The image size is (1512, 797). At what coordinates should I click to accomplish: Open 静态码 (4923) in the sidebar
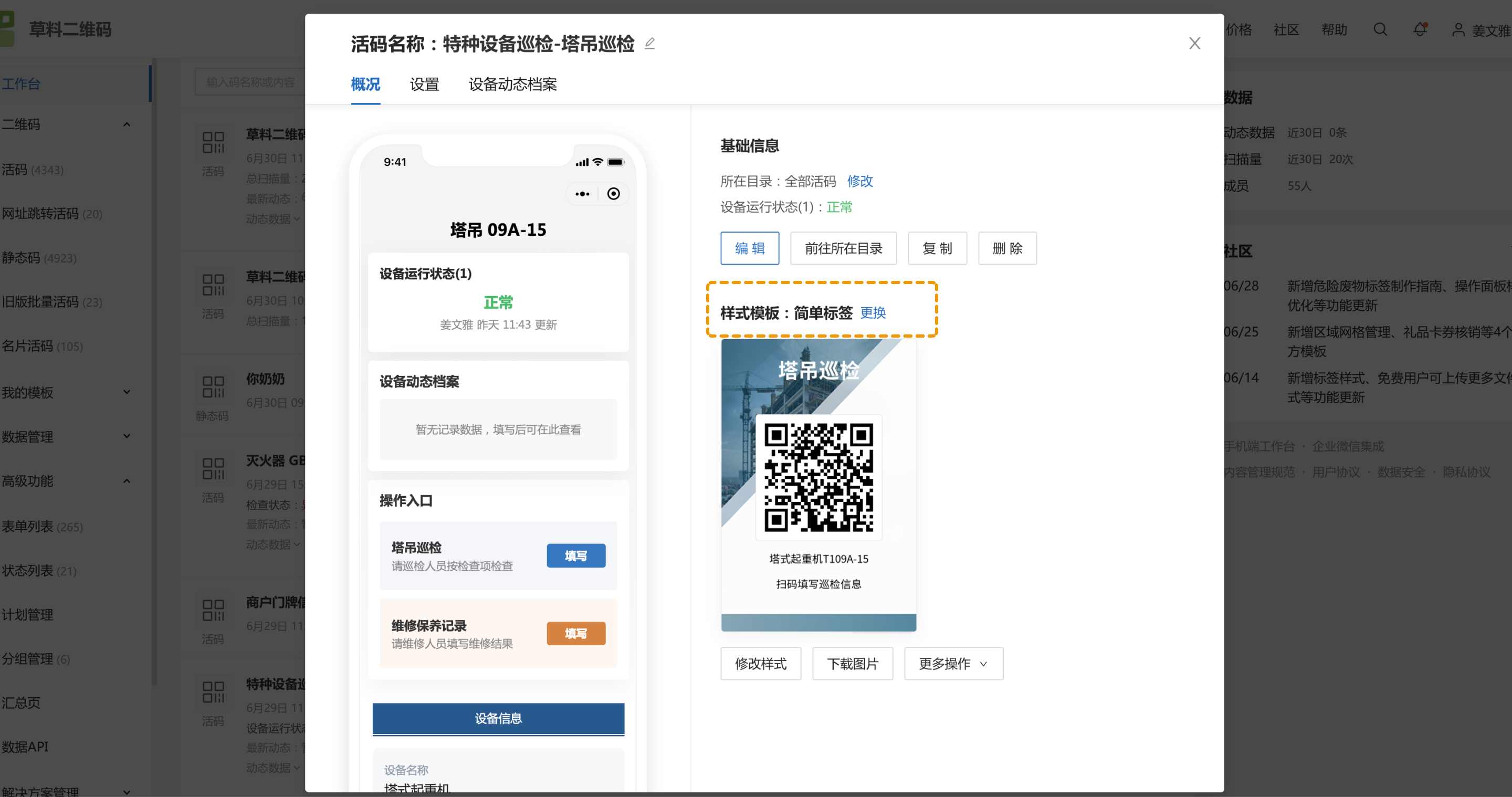pos(39,258)
